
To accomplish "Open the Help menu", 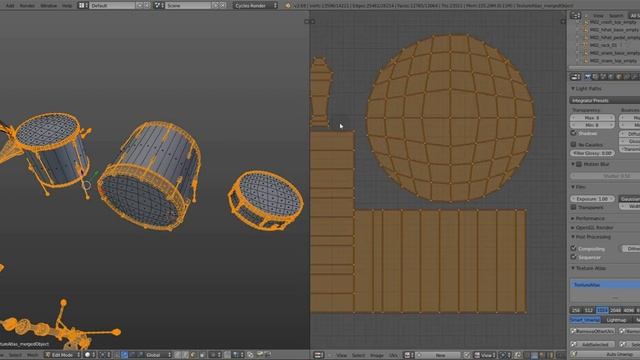I will 67,6.
